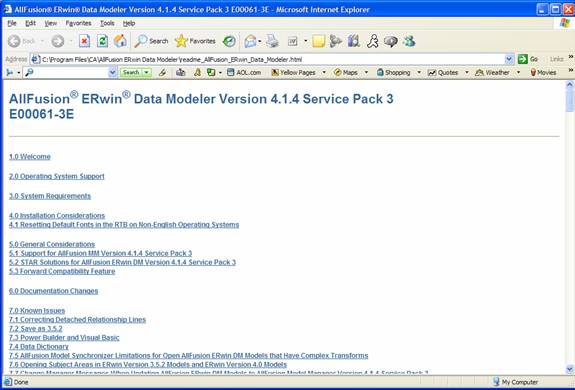Open the Shopping dropdown arrow
575x390 pixels.
click(419, 73)
